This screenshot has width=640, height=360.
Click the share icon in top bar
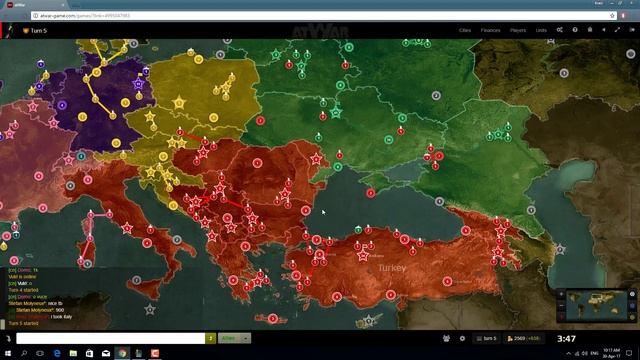560,30
